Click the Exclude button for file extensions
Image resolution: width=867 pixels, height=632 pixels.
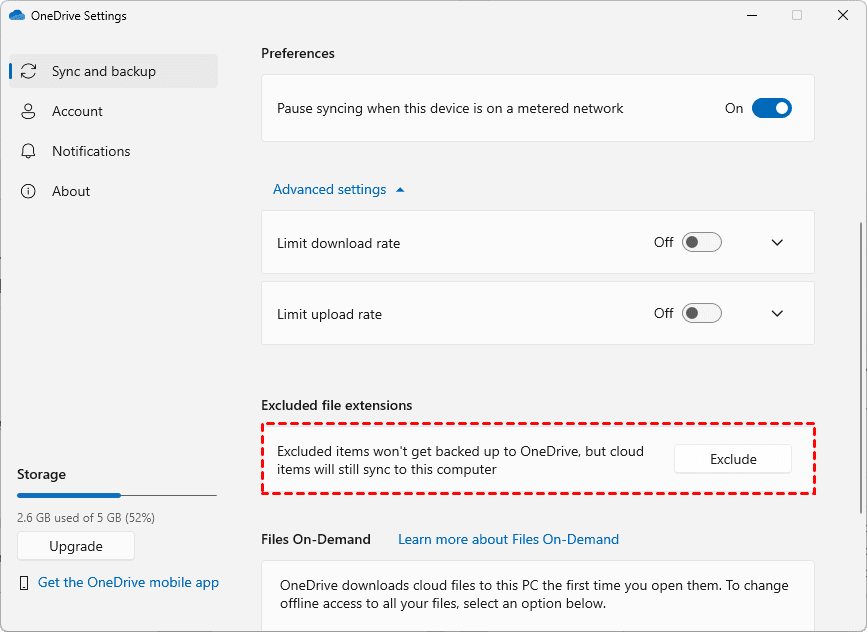(x=733, y=459)
